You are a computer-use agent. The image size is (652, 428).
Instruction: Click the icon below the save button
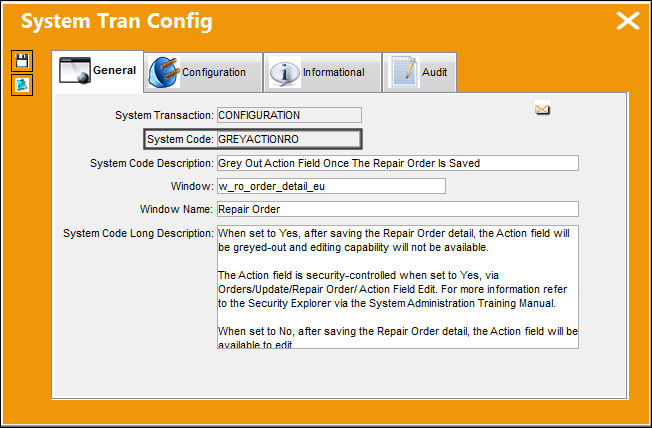(x=22, y=85)
